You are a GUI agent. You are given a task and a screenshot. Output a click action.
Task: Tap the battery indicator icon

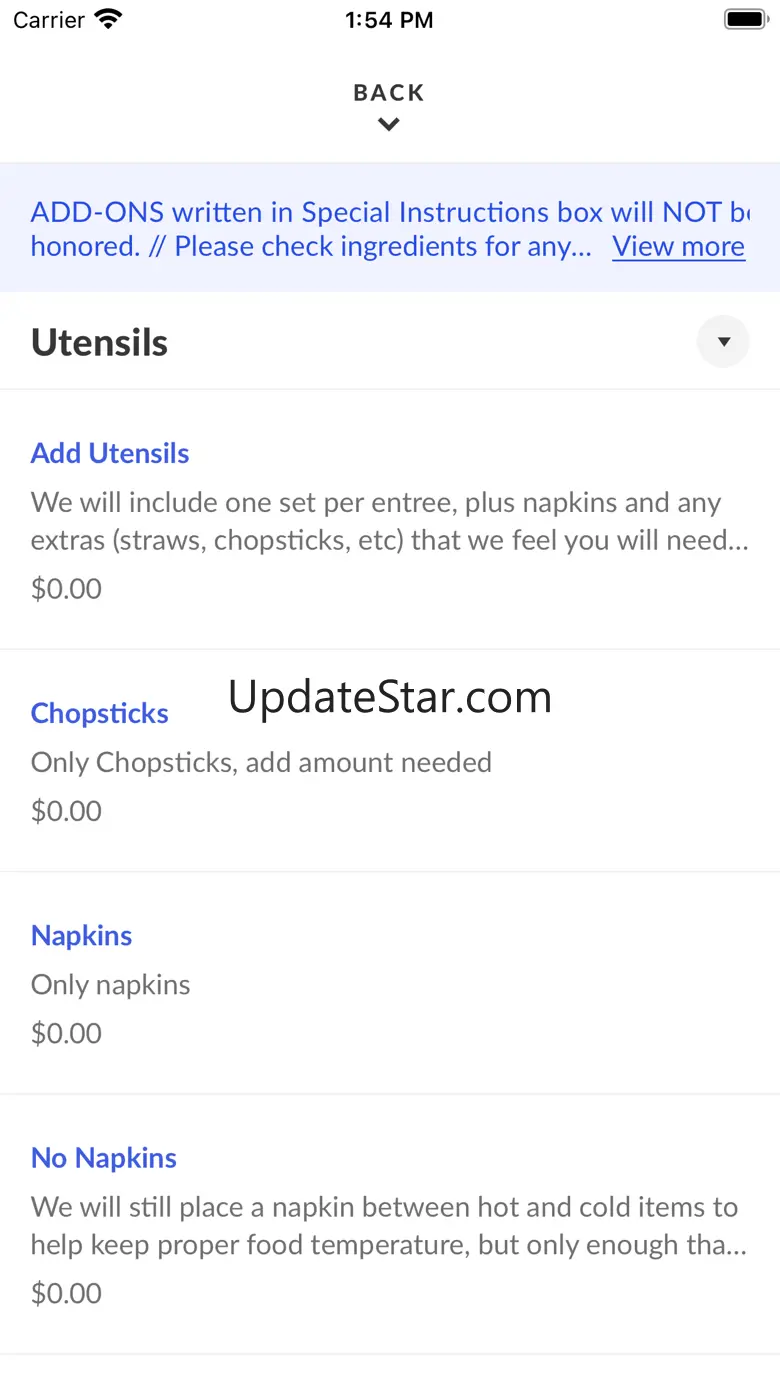745,19
